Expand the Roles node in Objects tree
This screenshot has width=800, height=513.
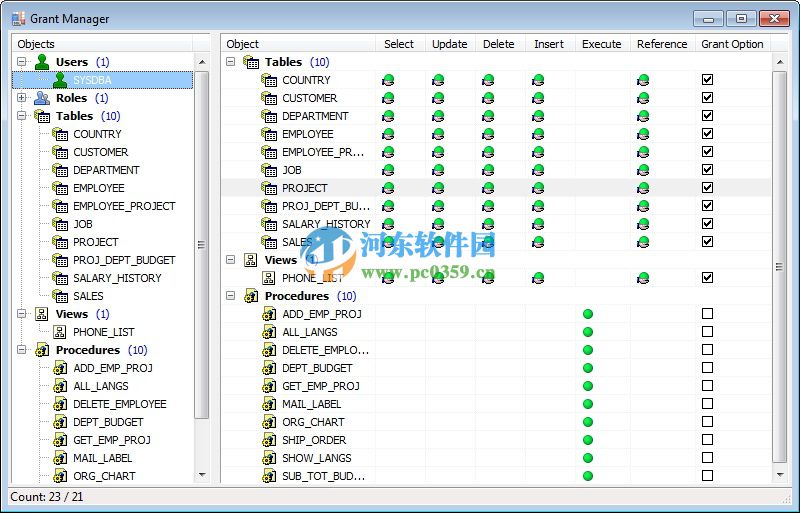(x=21, y=97)
